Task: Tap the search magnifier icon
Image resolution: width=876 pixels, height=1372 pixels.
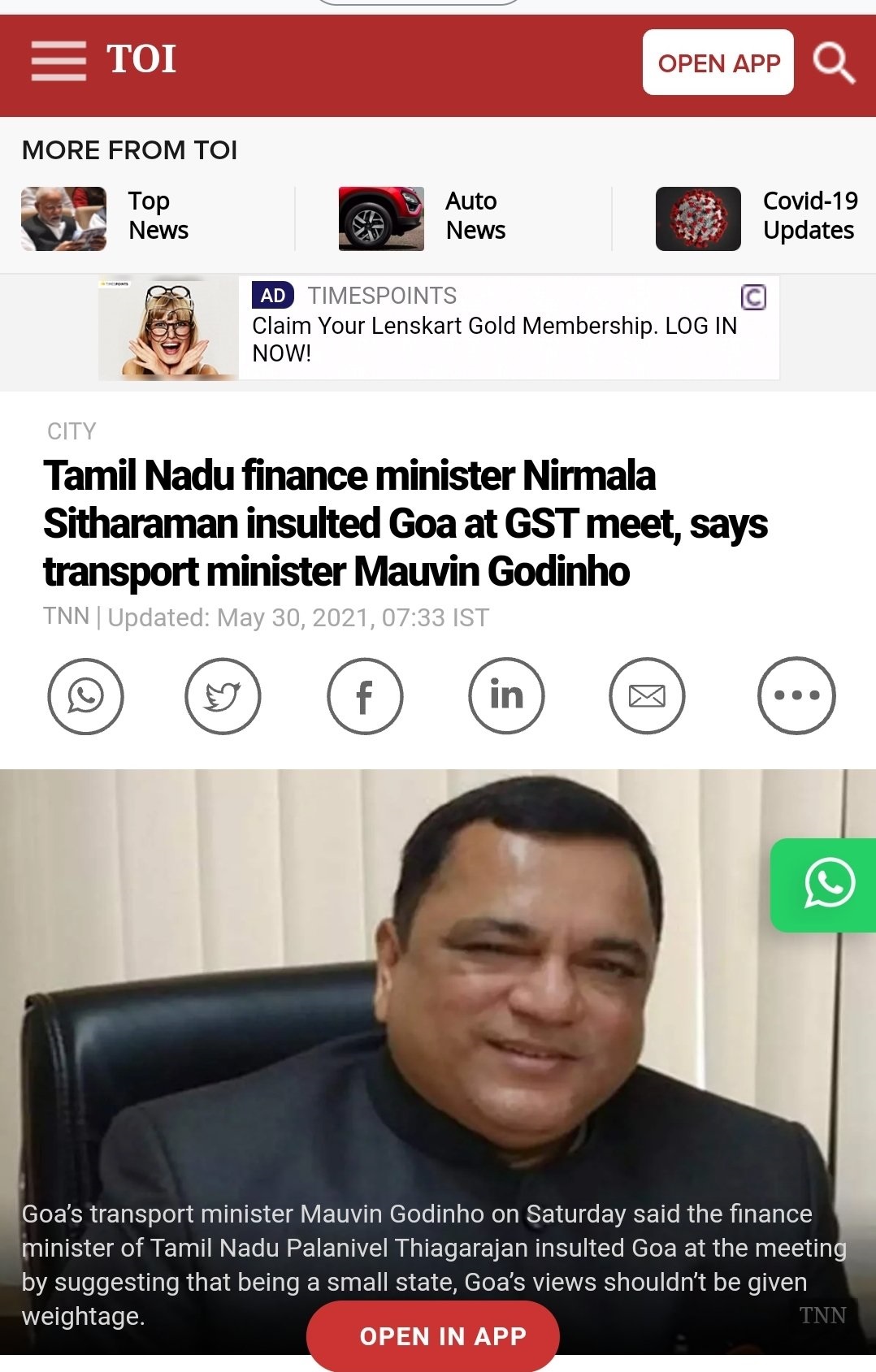Action: tap(835, 63)
